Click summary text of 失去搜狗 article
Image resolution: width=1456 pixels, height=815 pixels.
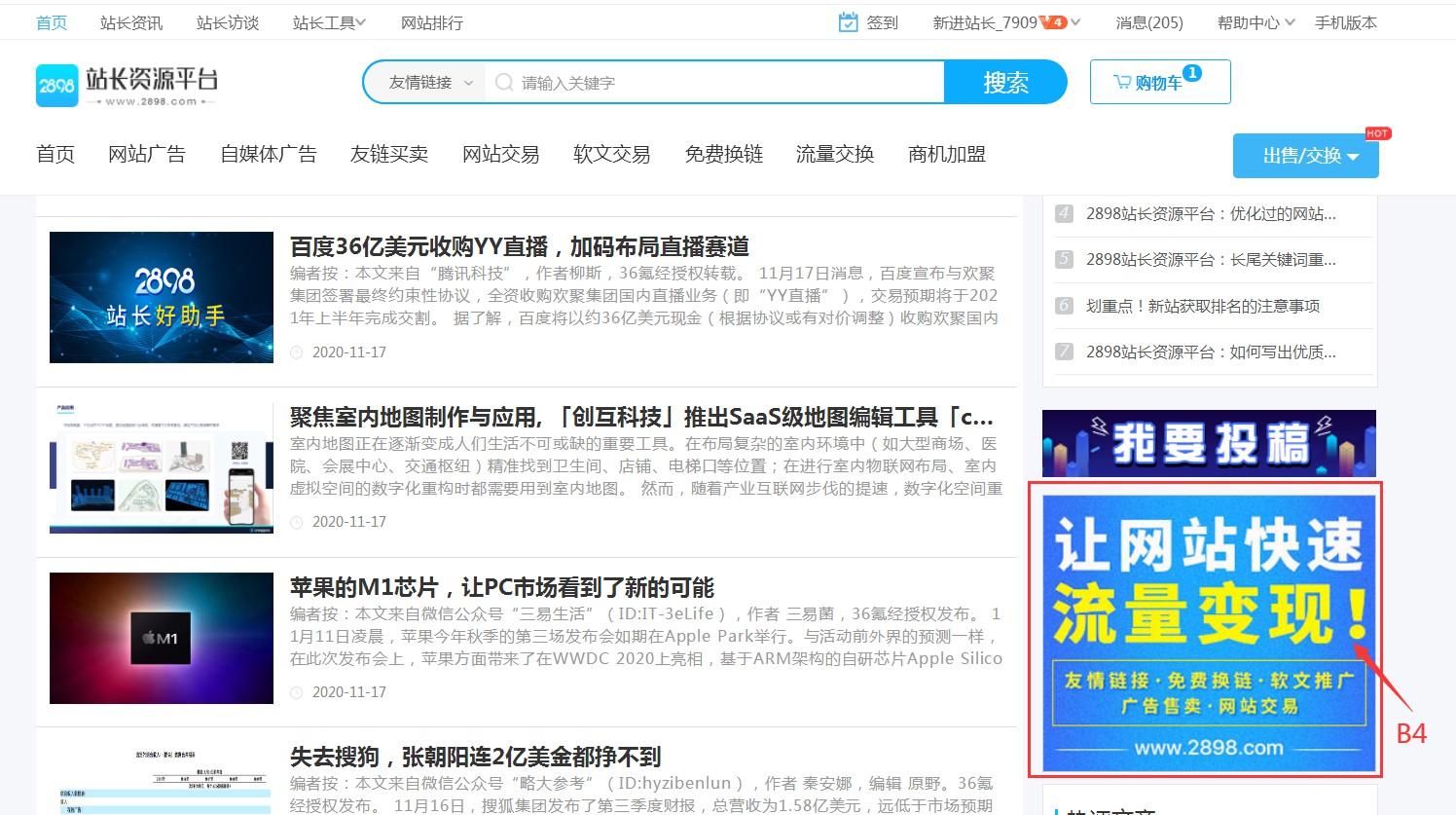click(x=643, y=795)
